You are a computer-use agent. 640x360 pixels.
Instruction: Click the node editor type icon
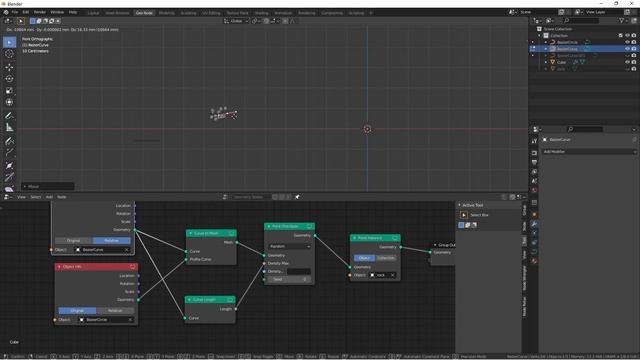[x=7, y=197]
